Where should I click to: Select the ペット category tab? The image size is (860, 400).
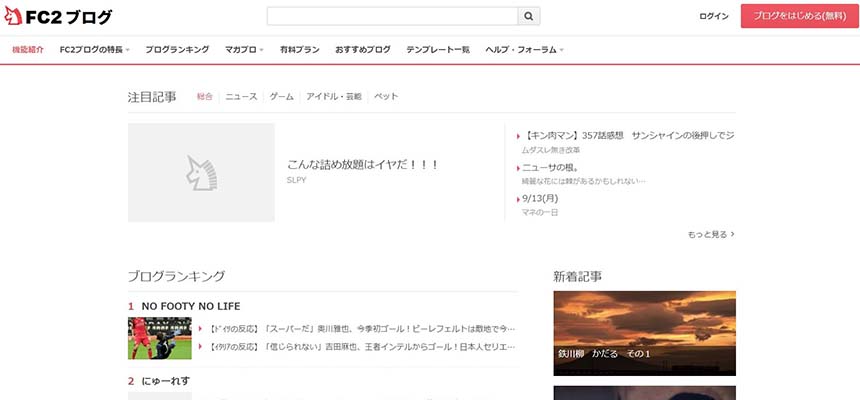(386, 97)
